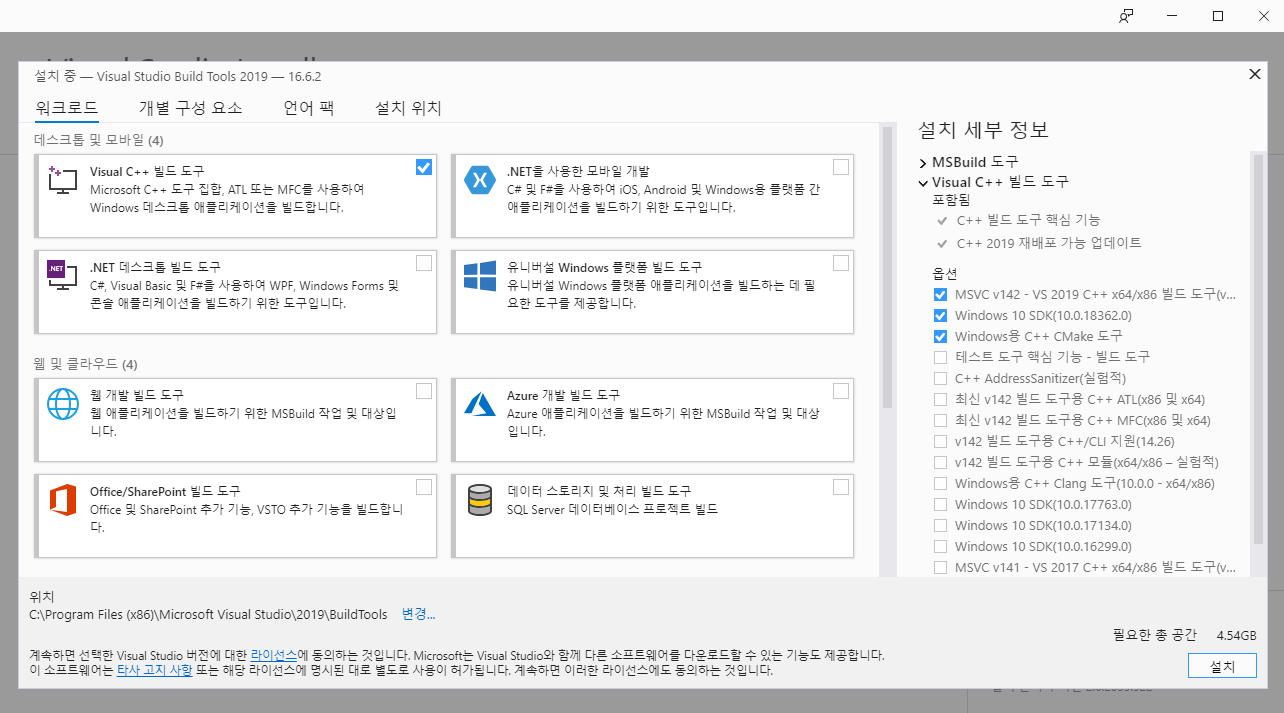Click the data storage database icon
The width and height of the screenshot is (1284, 713).
pos(480,500)
